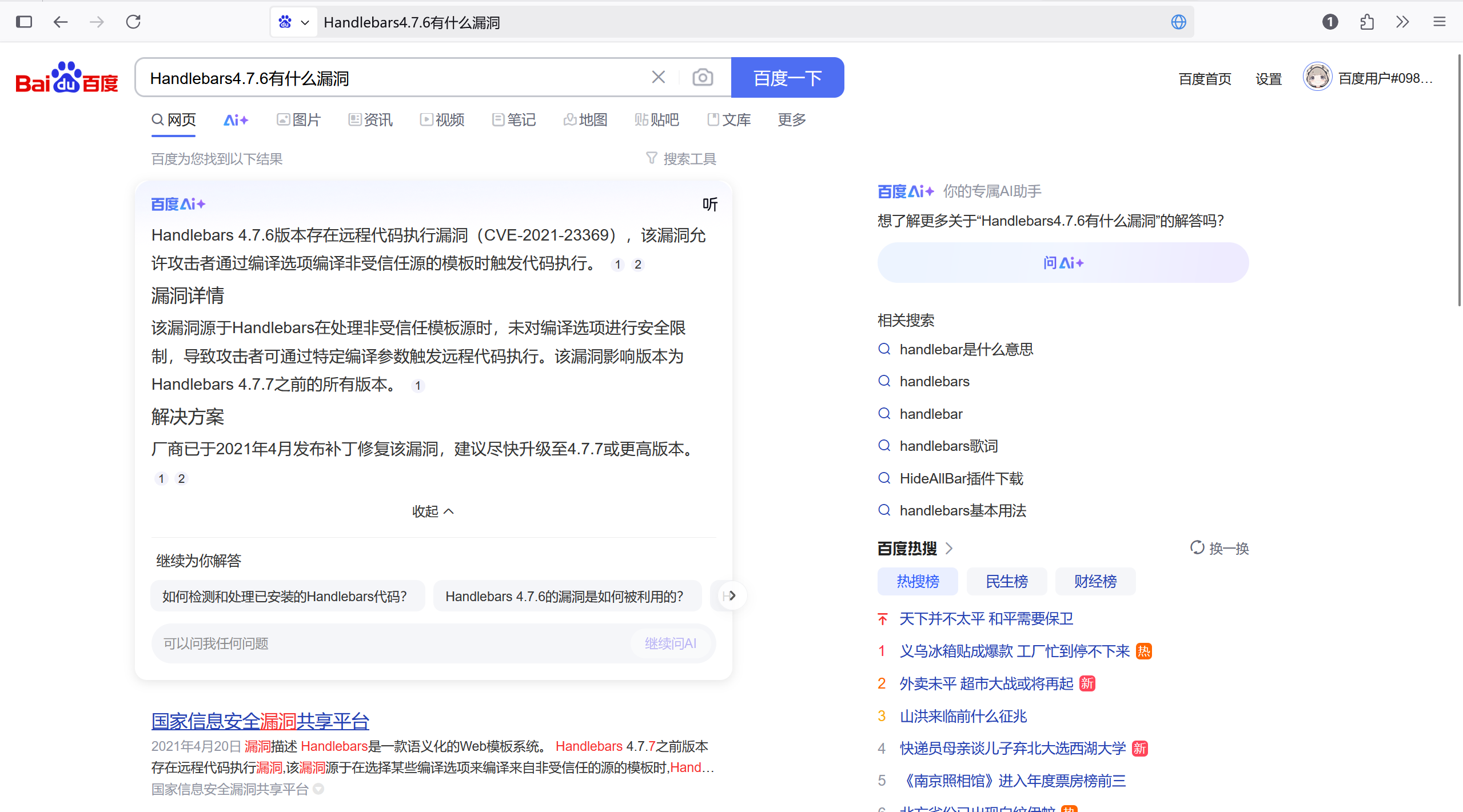Switch to the 图片 tab

click(299, 120)
